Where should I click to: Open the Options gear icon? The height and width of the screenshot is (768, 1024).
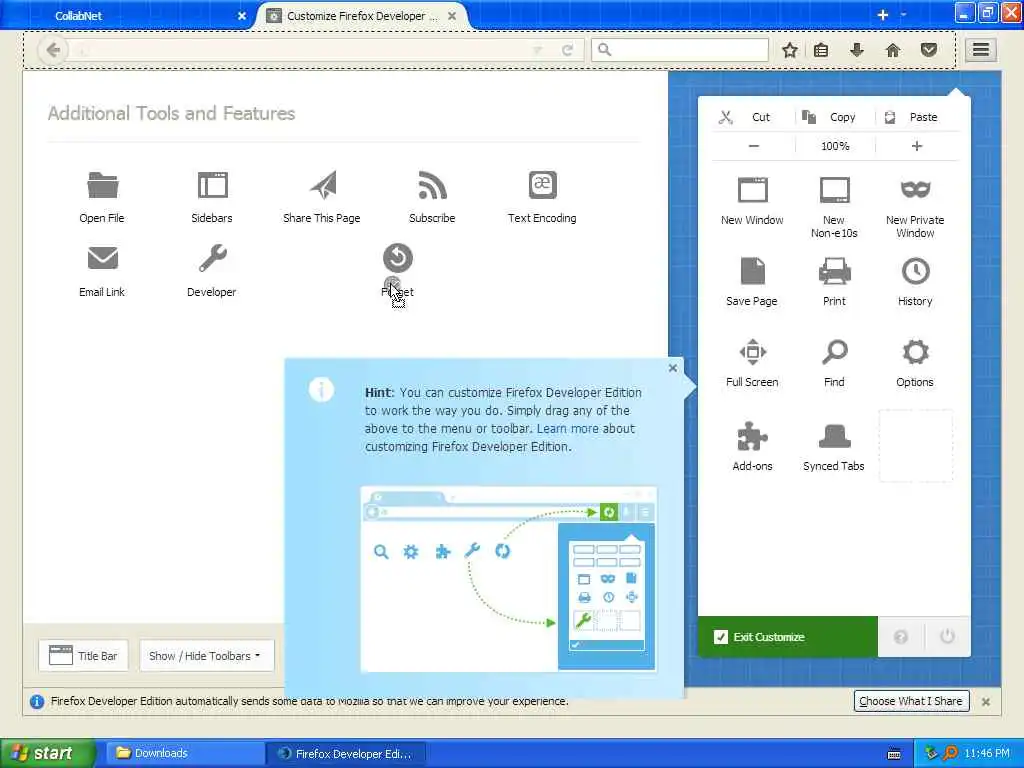point(916,352)
